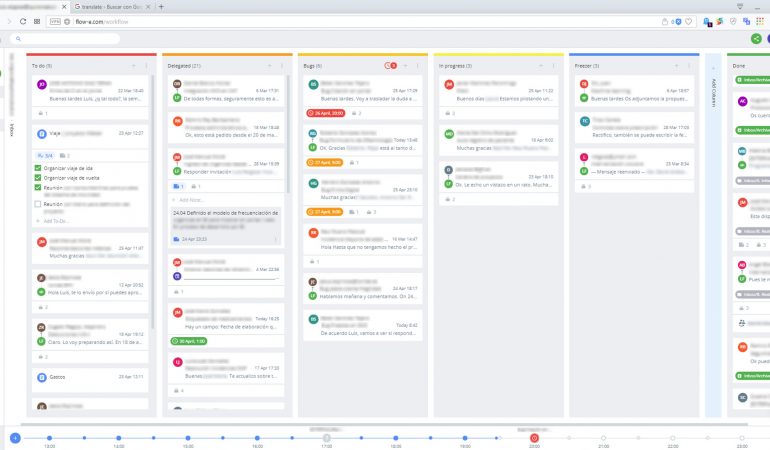
Task: Add a card to the To do column
Action: click(x=133, y=65)
